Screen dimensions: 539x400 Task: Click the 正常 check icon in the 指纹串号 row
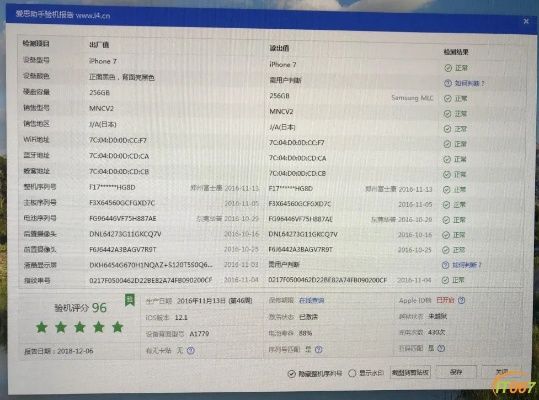pos(446,280)
